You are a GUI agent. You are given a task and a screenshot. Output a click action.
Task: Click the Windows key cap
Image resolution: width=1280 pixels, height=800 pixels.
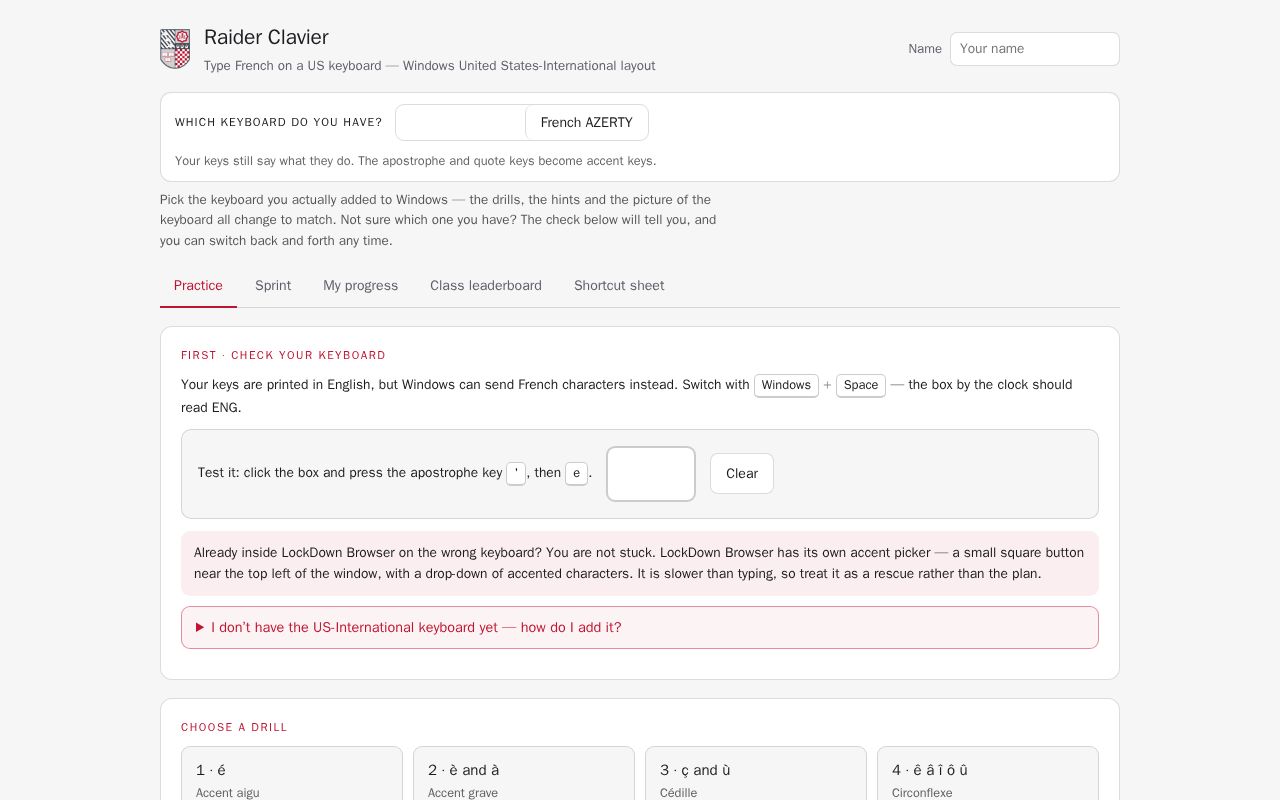click(786, 385)
